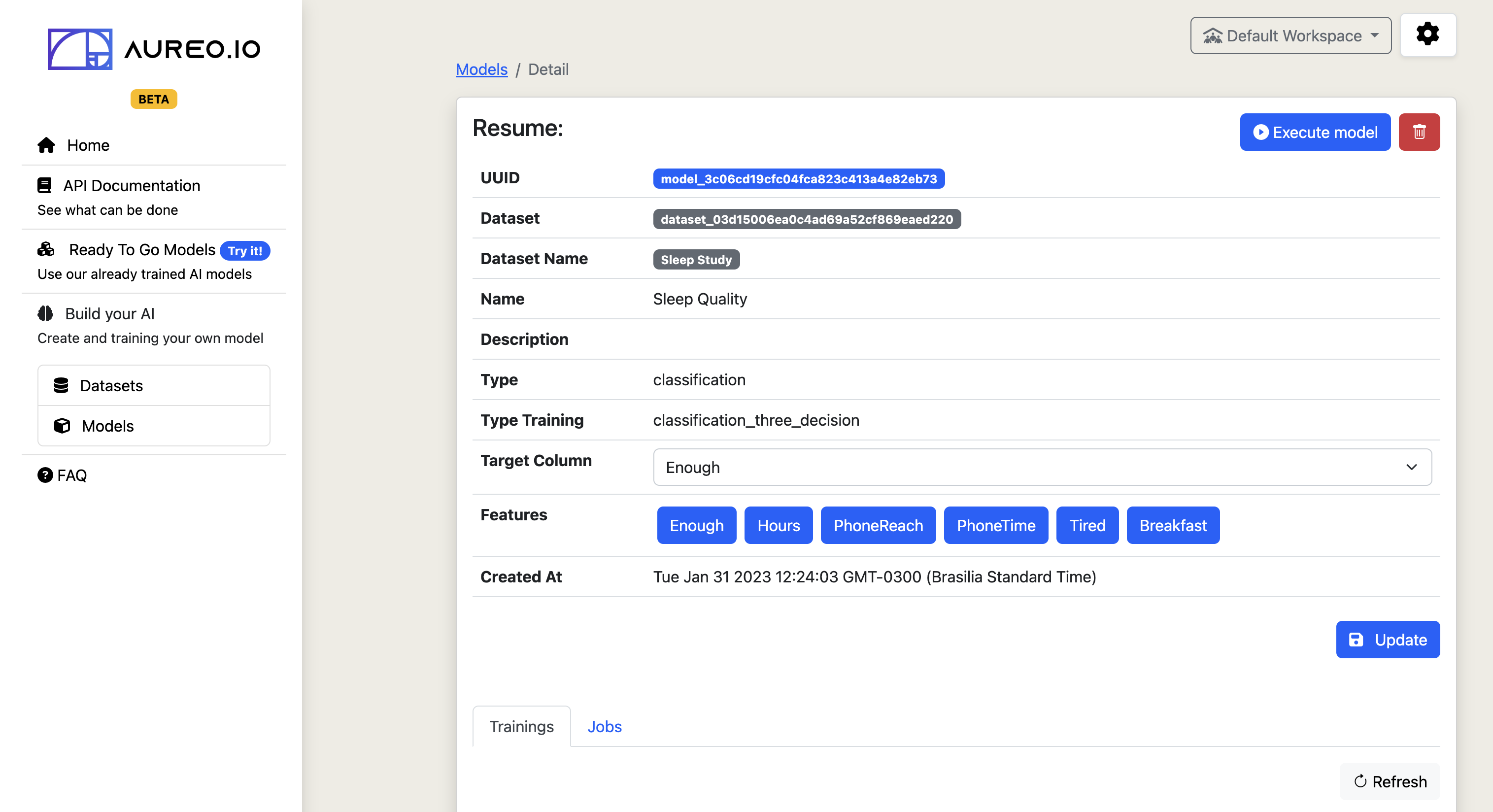The image size is (1493, 812).
Task: Click the play icon in Execute model
Action: [1260, 132]
